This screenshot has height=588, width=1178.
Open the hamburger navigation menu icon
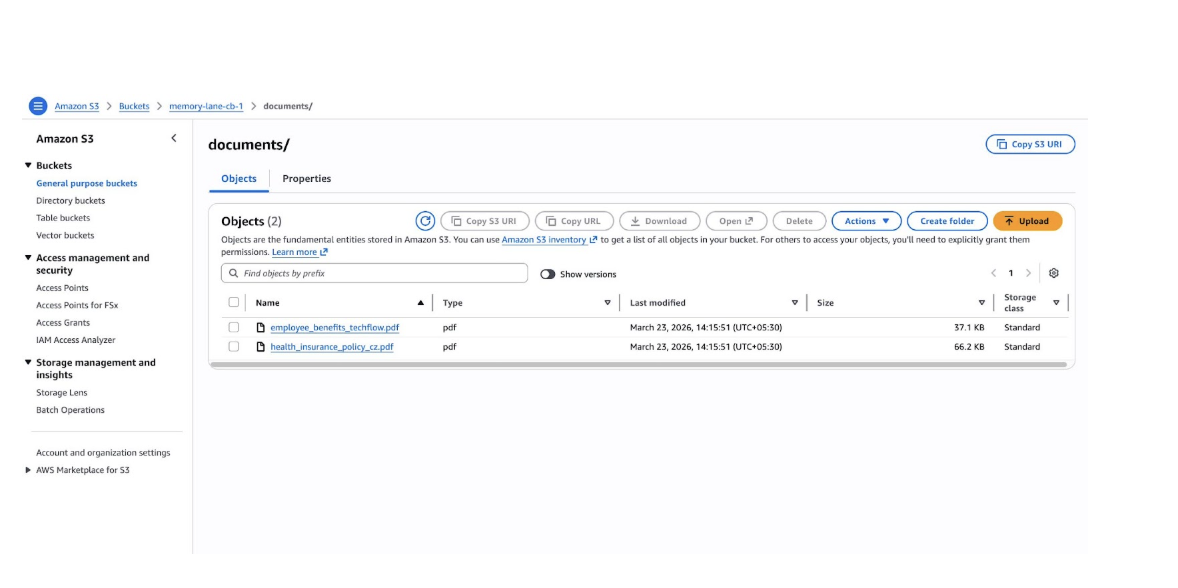38,106
